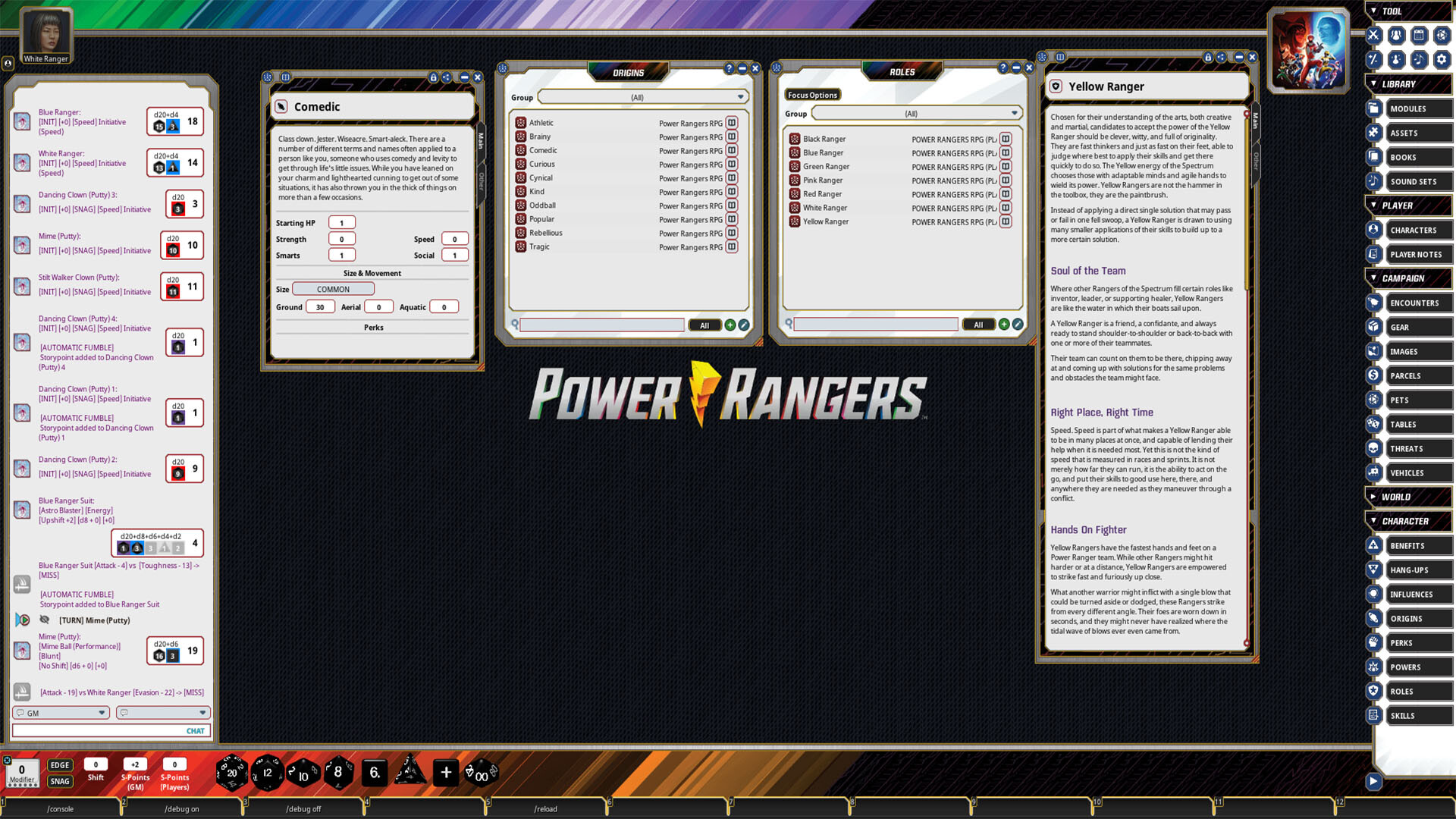Roll the d20 die icon
This screenshot has width=1456, height=819.
click(x=231, y=773)
